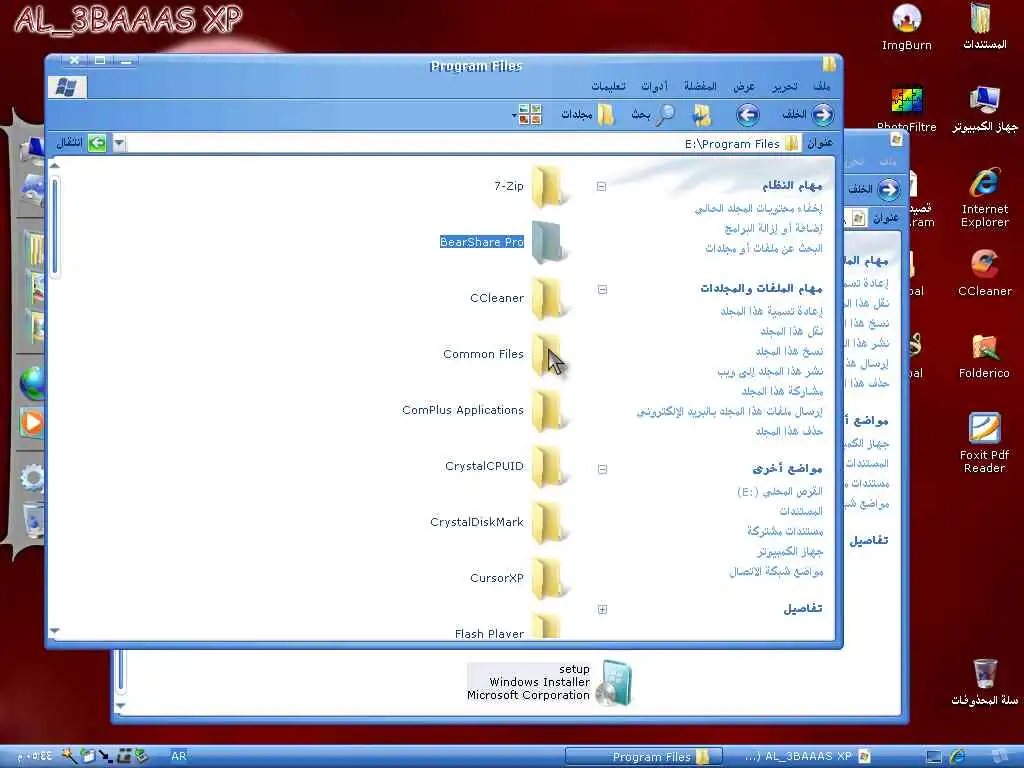This screenshot has width=1024, height=768.
Task: Click the Flash Player folder name
Action: 489,633
